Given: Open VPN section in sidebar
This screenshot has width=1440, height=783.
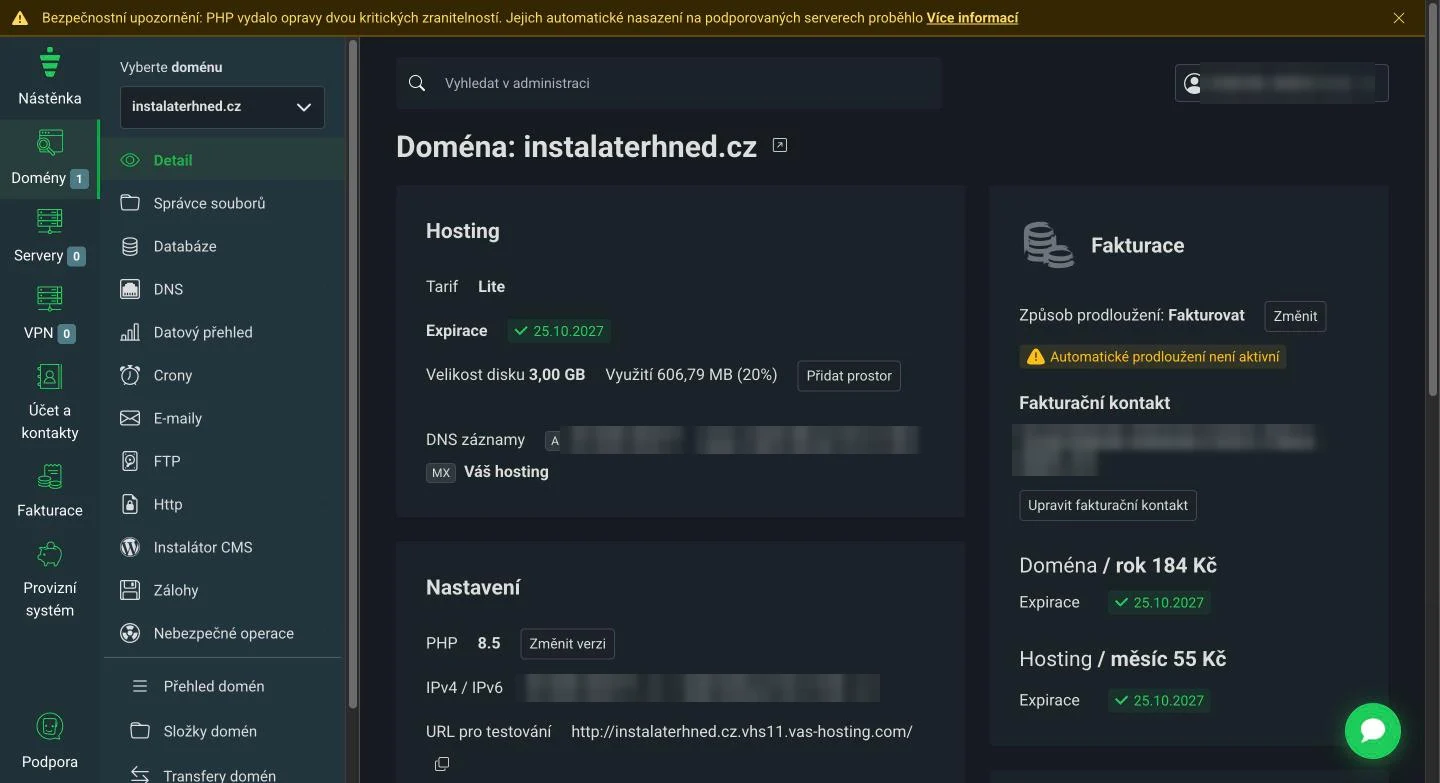Looking at the screenshot, I should pos(49,314).
